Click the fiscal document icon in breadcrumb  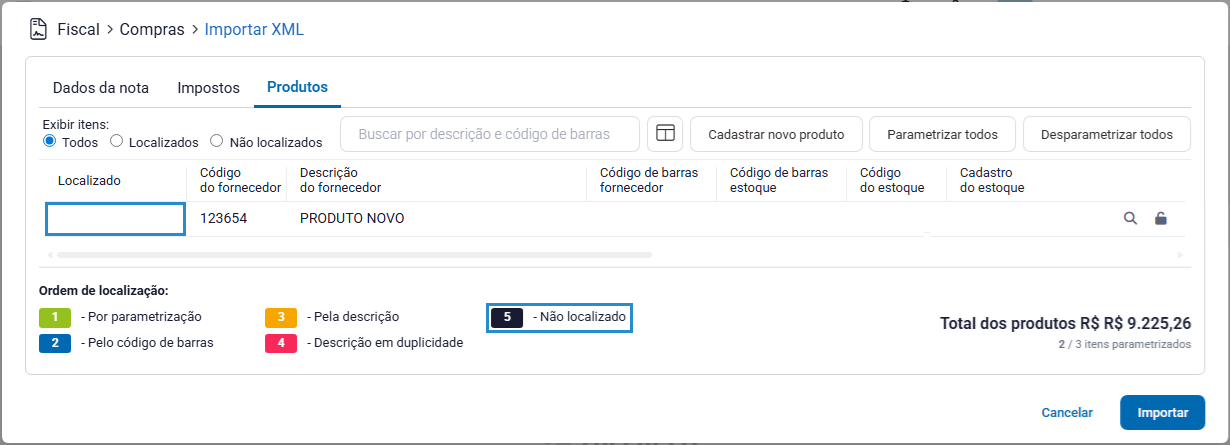click(x=39, y=29)
